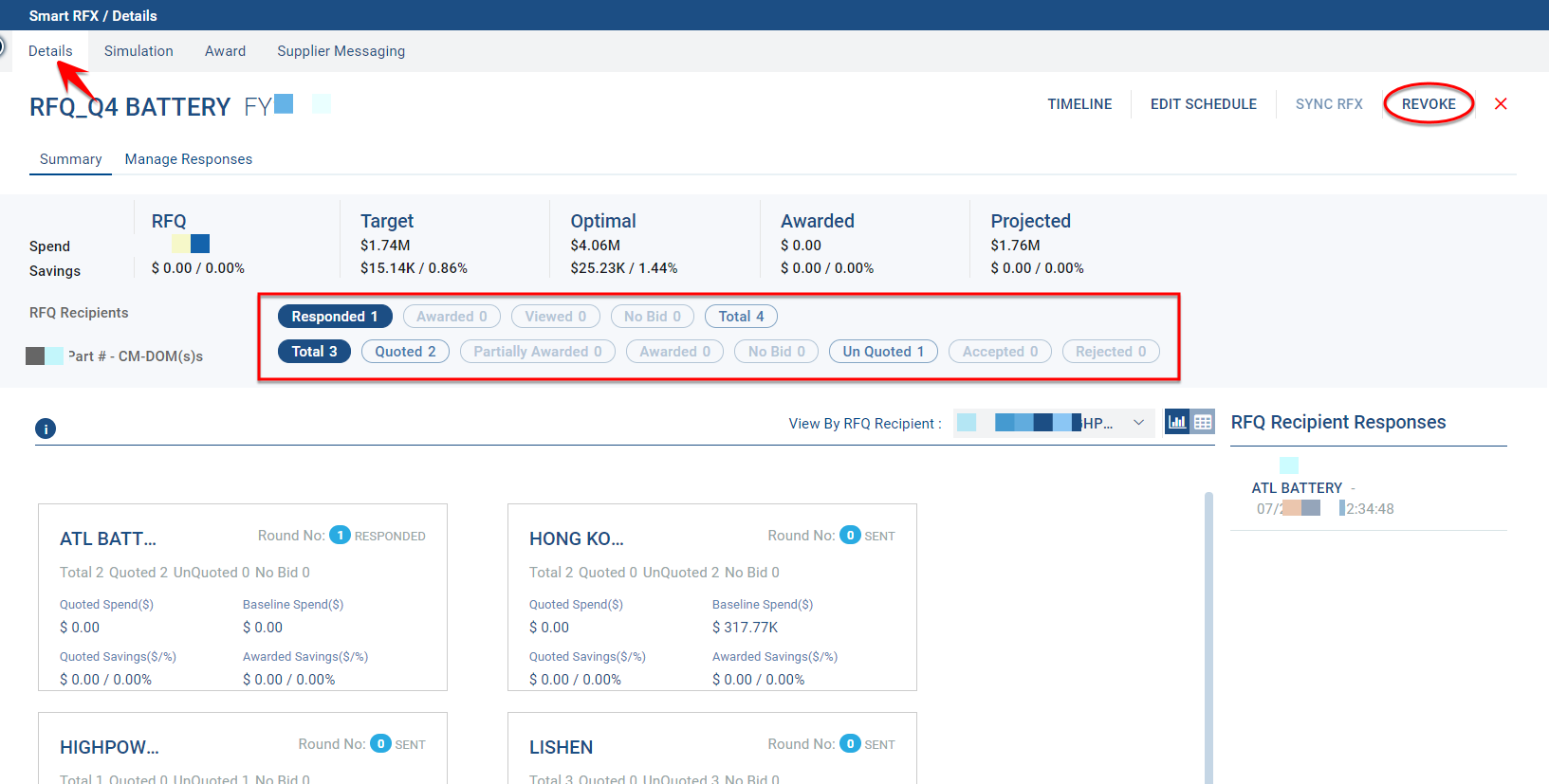The width and height of the screenshot is (1549, 784).
Task: Toggle the Quoted 2 filter pill
Action: (x=405, y=352)
